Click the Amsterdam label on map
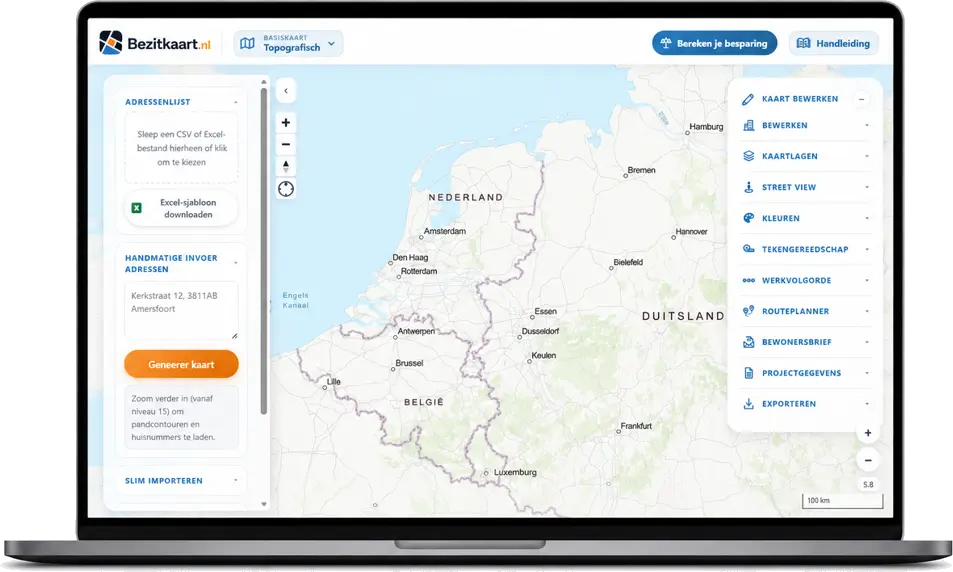 (445, 231)
